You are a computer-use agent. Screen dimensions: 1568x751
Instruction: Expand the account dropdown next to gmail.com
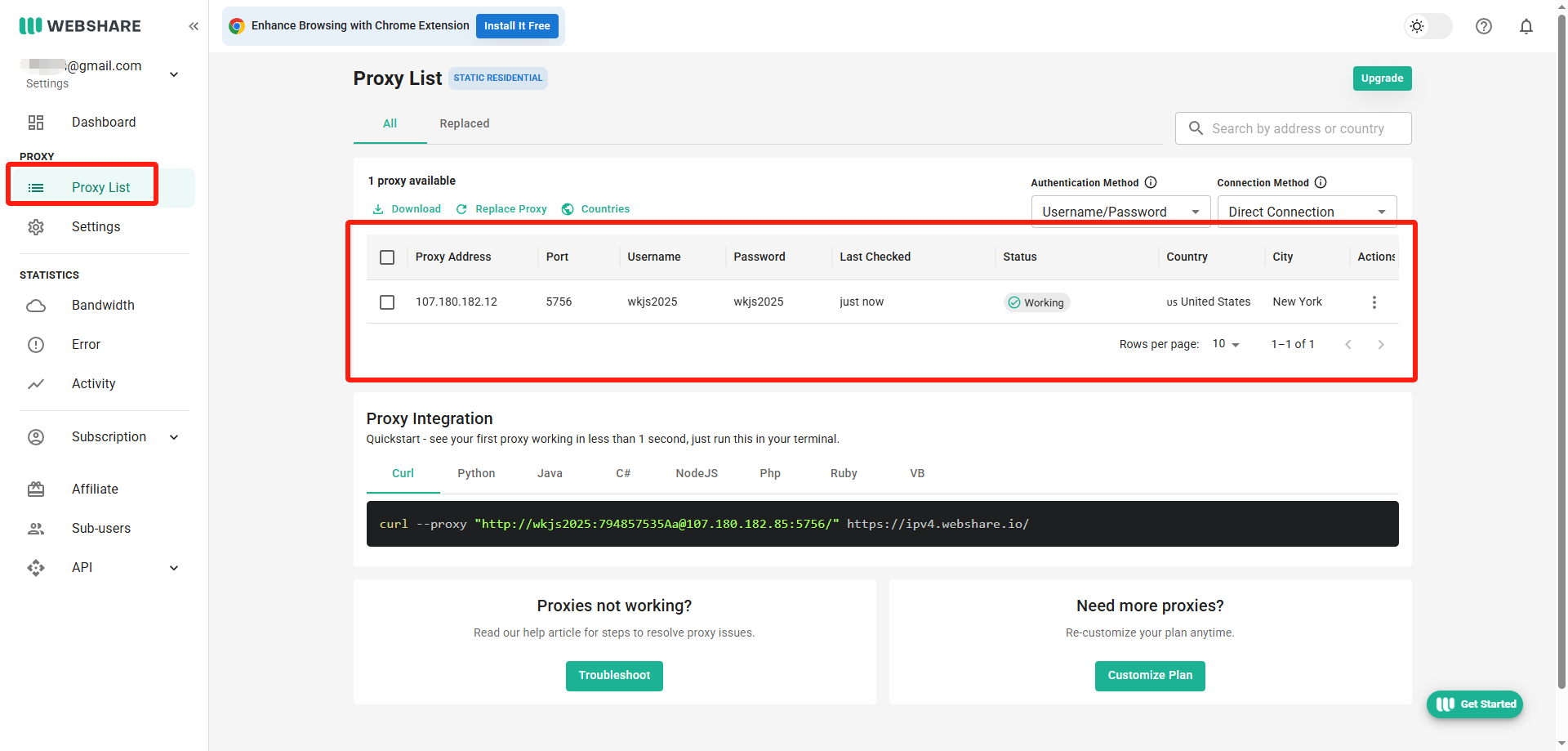click(x=174, y=74)
